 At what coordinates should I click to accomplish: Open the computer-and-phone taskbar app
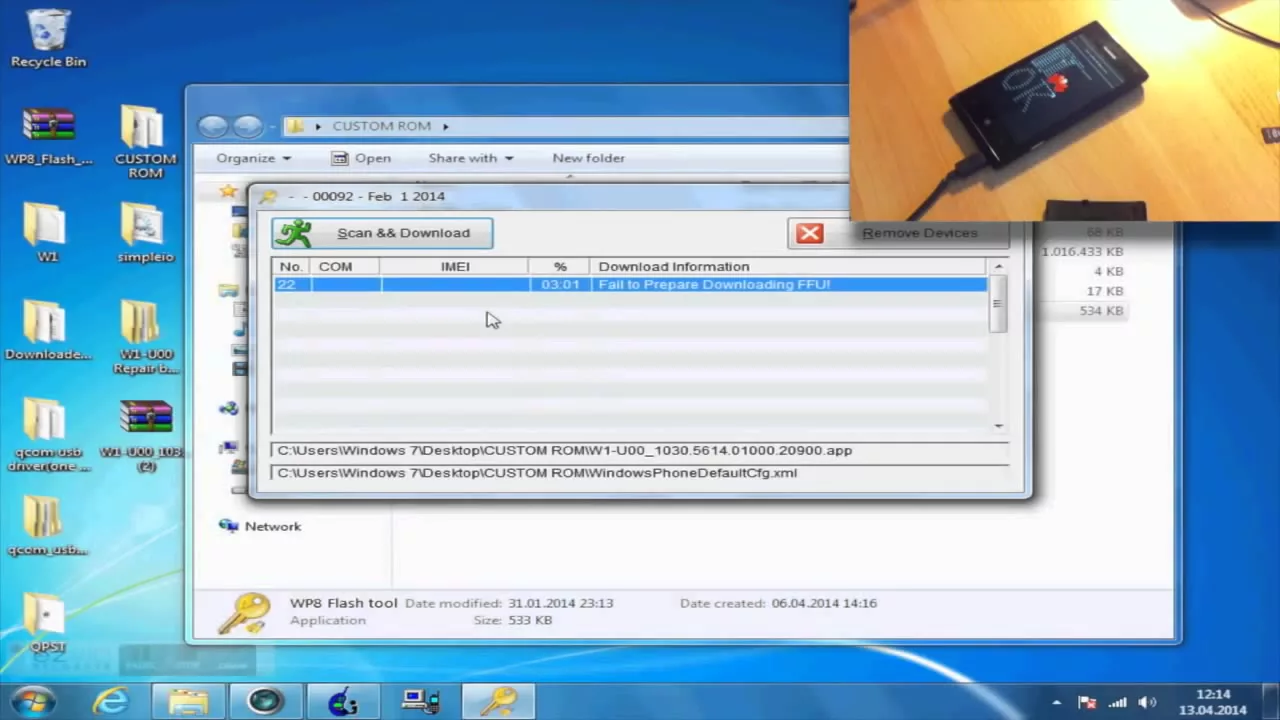point(421,702)
